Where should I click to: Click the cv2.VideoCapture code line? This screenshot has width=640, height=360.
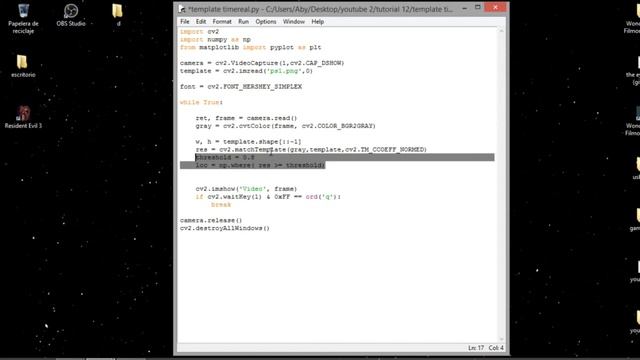coord(262,63)
